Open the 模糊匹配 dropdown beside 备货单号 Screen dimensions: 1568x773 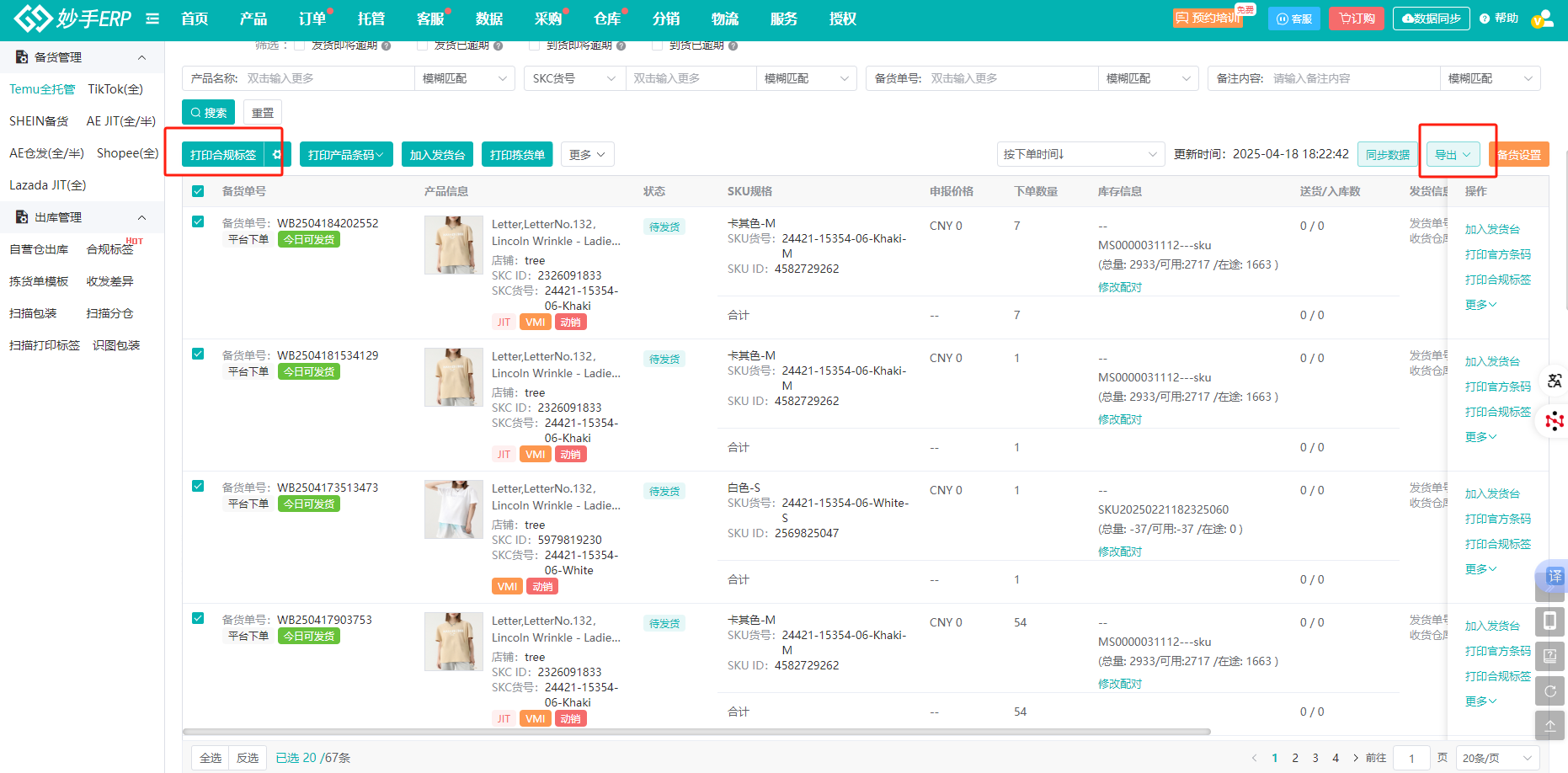(x=1148, y=78)
